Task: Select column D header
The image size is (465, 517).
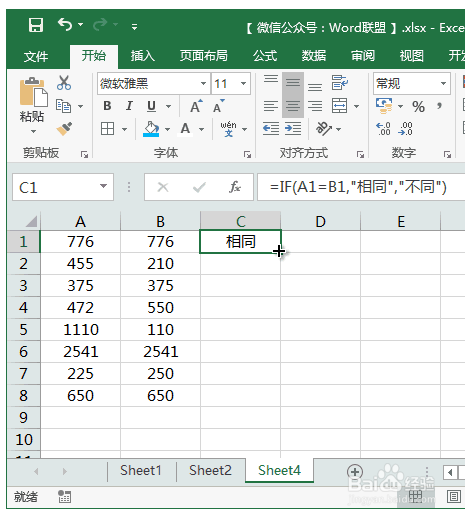Action: point(320,221)
